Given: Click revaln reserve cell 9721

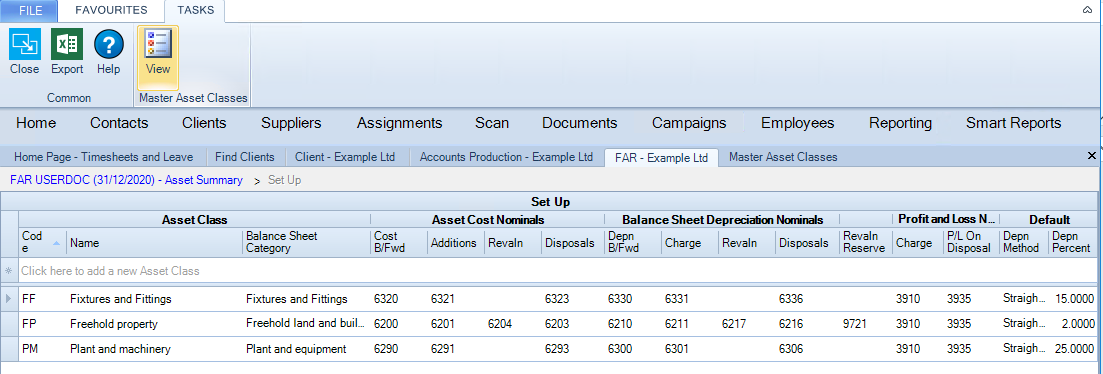Looking at the screenshot, I should point(865,324).
